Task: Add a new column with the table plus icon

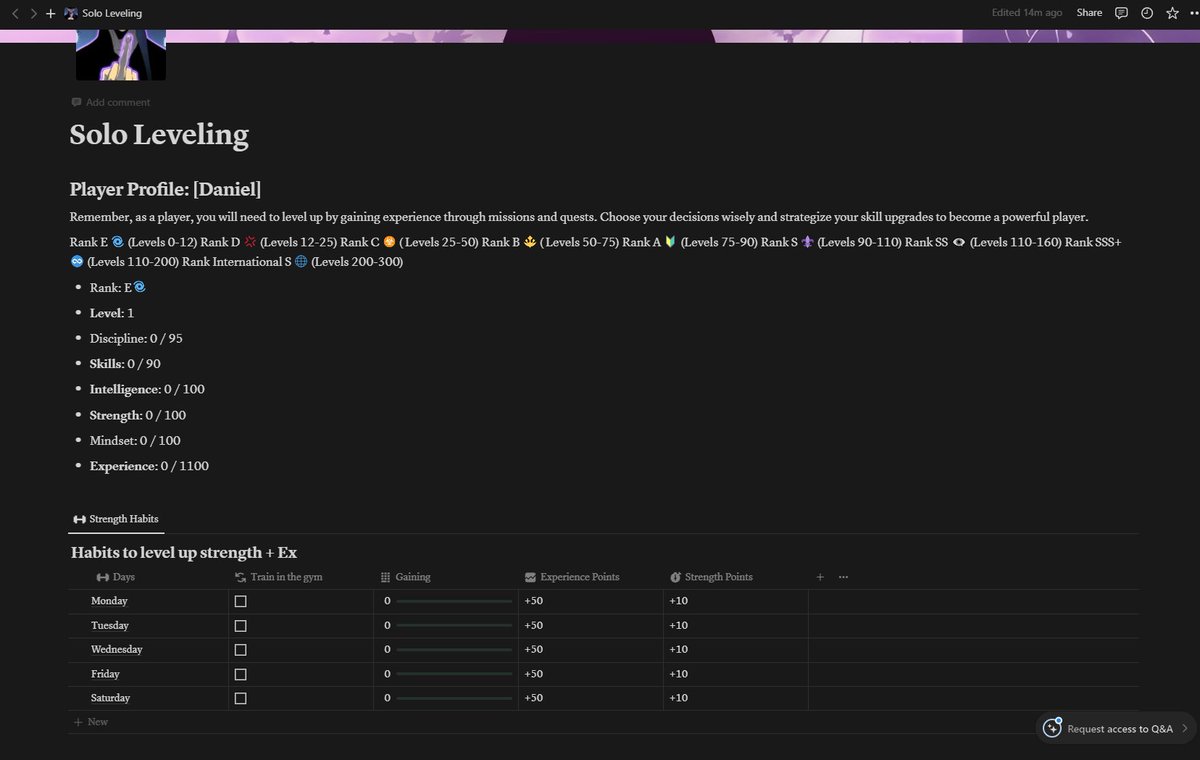Action: click(820, 577)
